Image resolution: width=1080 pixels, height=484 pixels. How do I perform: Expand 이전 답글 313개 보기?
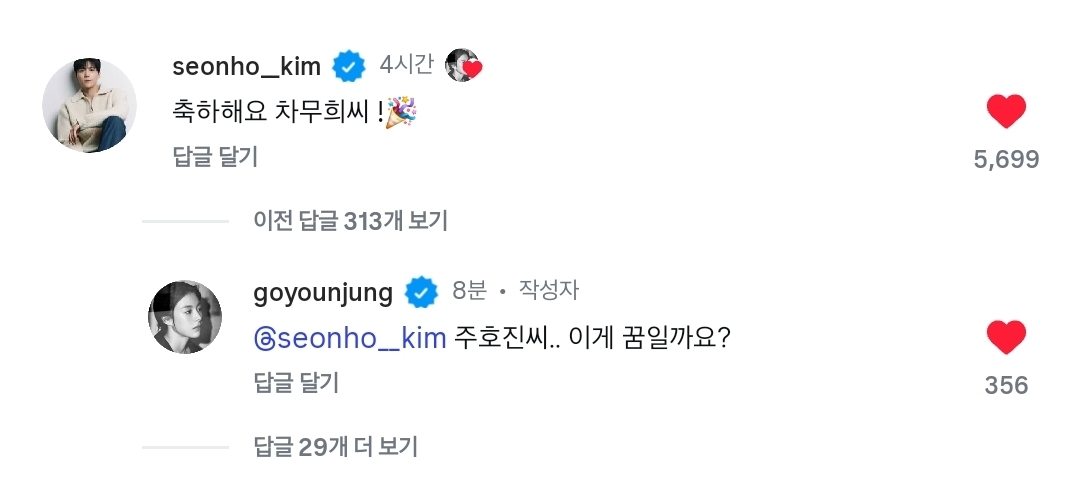[350, 221]
